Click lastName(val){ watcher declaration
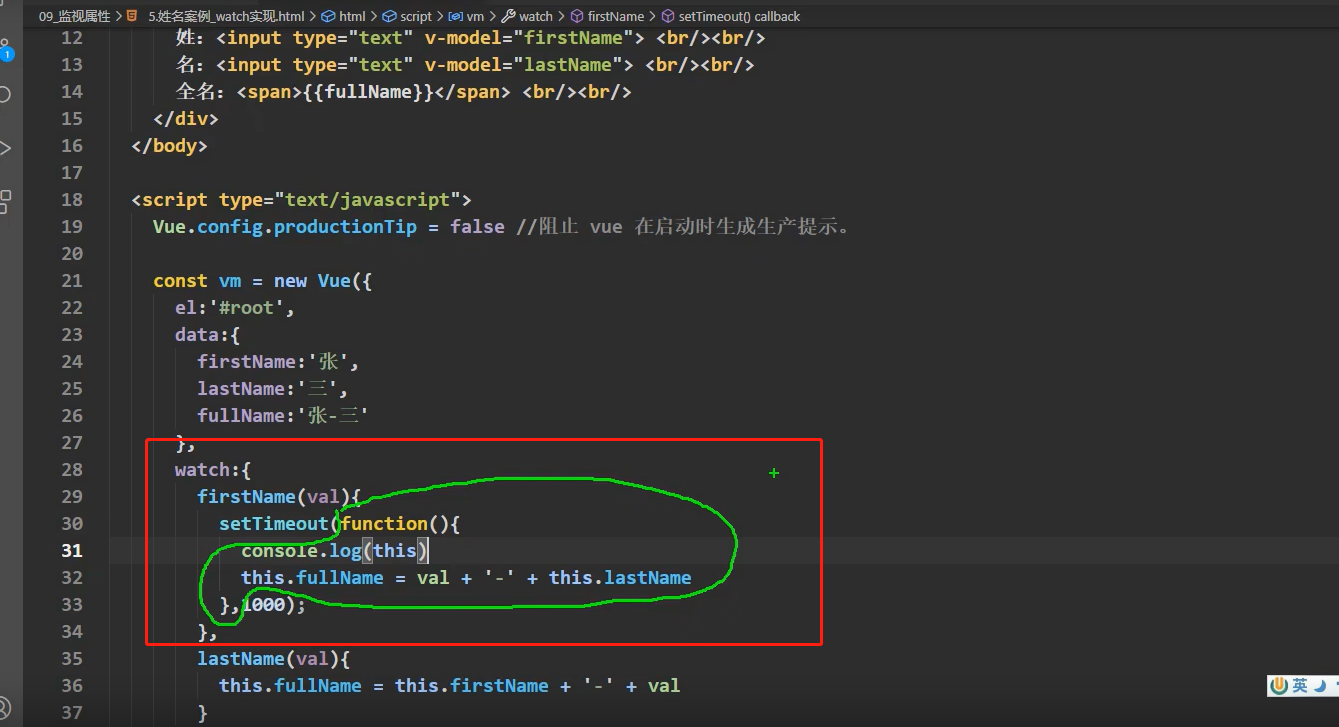The height and width of the screenshot is (727, 1339). tap(272, 659)
